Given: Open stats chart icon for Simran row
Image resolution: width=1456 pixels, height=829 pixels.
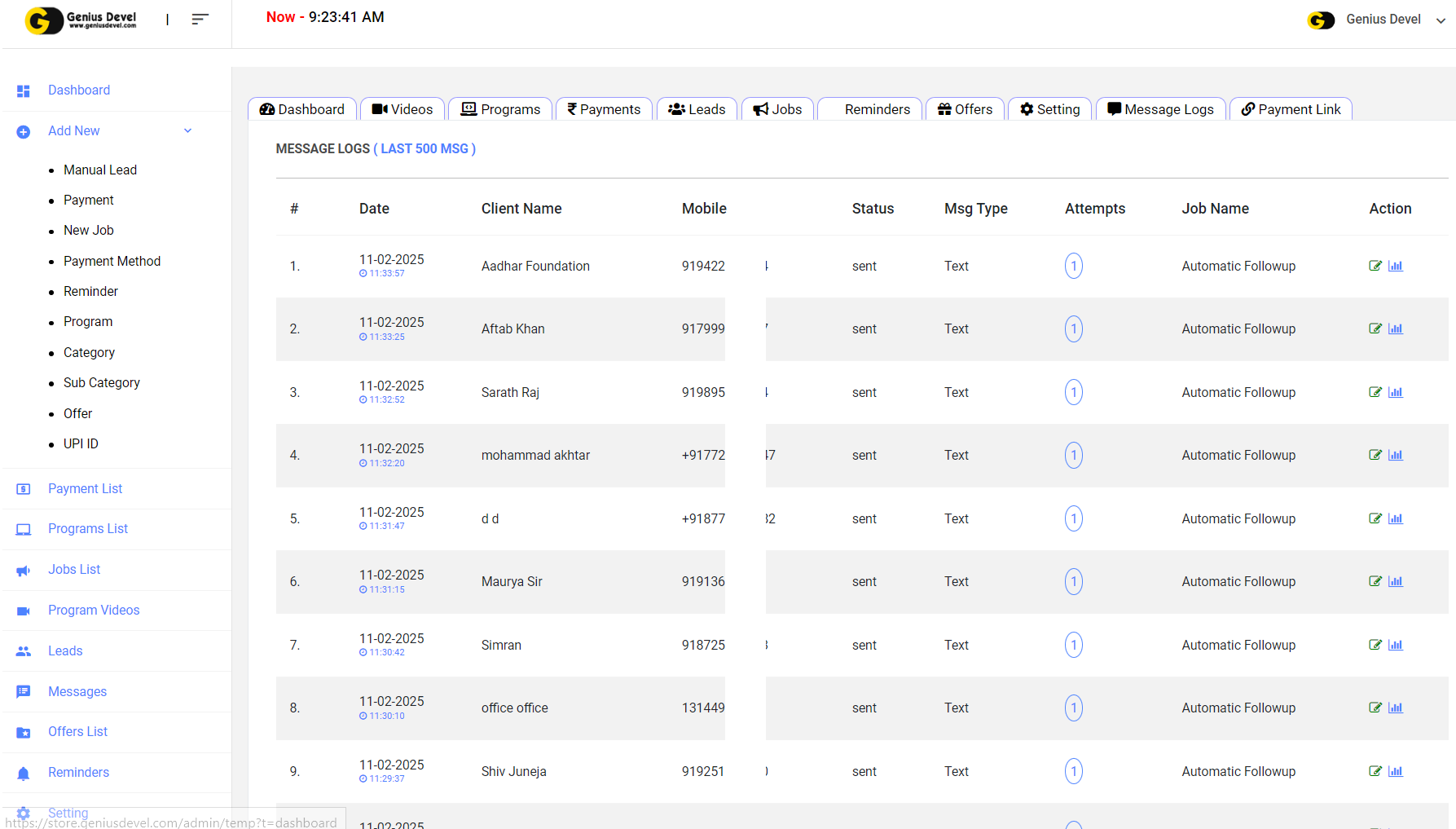Looking at the screenshot, I should pos(1396,645).
